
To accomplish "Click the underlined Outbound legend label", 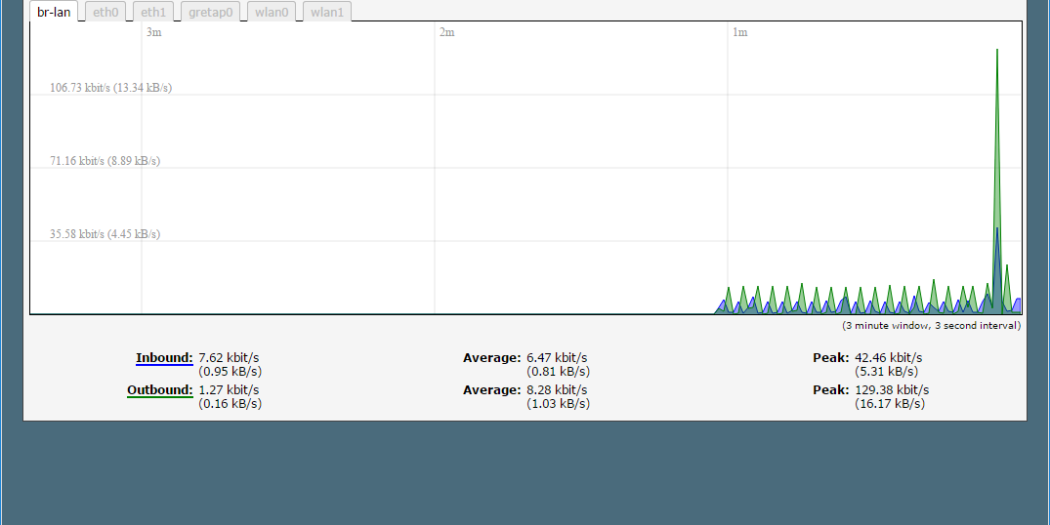I will pyautogui.click(x=160, y=390).
